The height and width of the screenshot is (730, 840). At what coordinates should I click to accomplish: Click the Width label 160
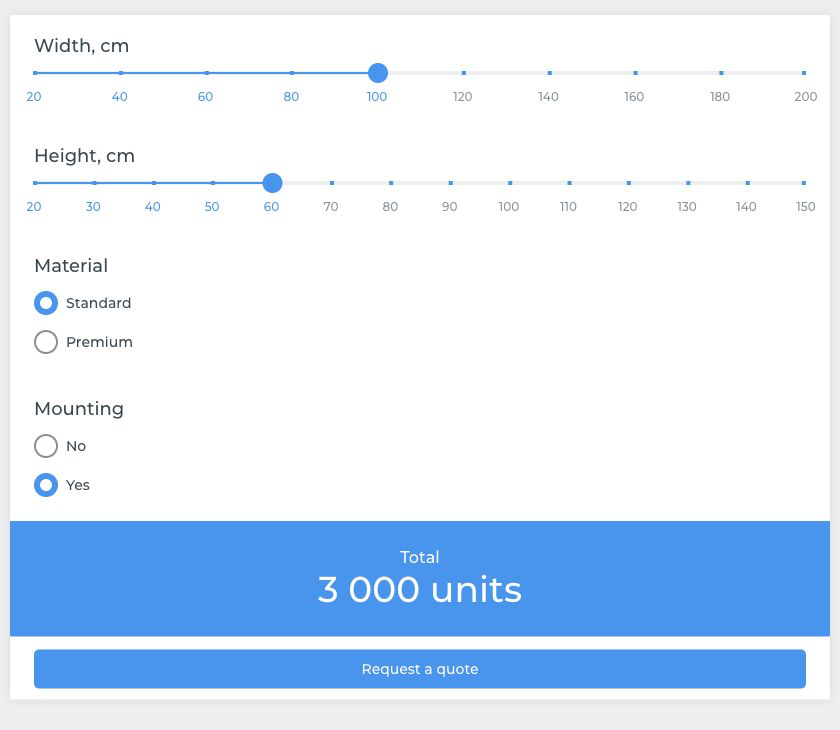[x=634, y=97]
